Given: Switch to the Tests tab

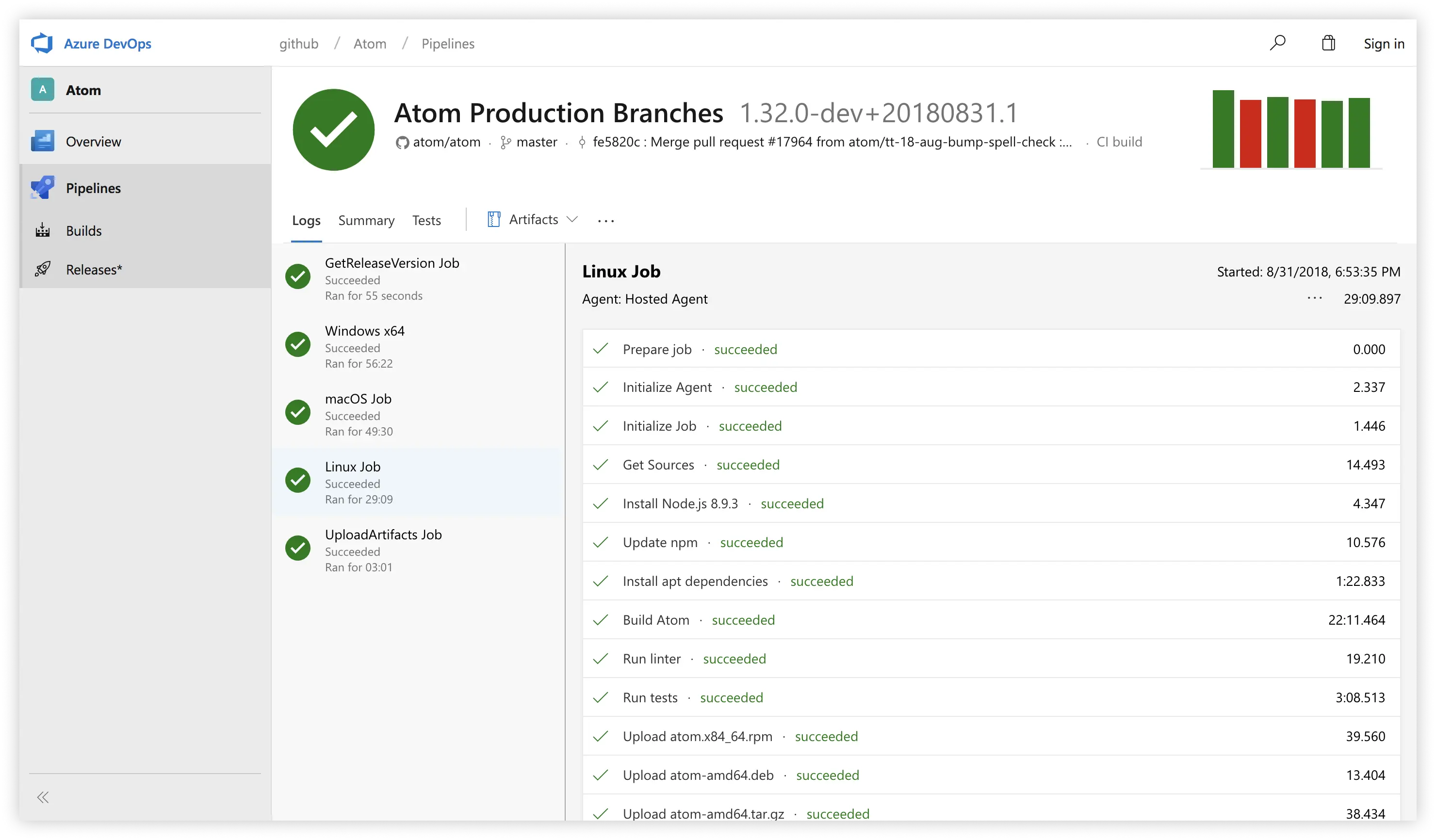Looking at the screenshot, I should tap(426, 220).
